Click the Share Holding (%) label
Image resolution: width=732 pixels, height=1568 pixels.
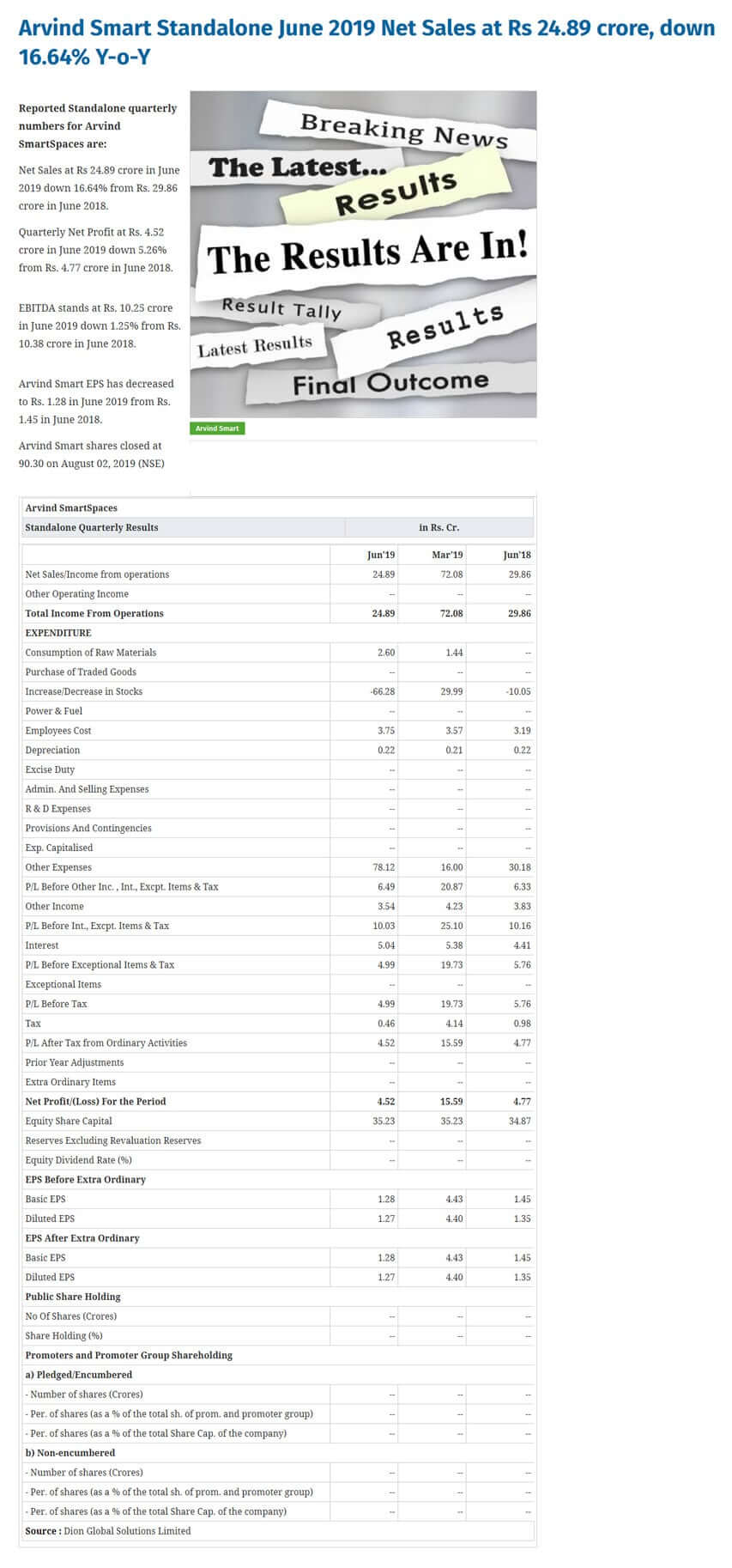point(64,1336)
